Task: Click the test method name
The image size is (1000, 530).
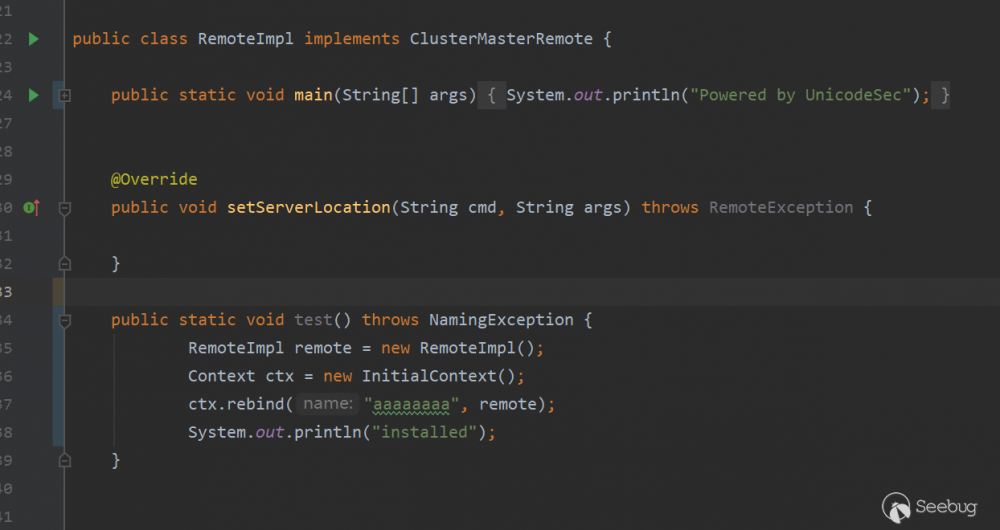Action: point(313,320)
